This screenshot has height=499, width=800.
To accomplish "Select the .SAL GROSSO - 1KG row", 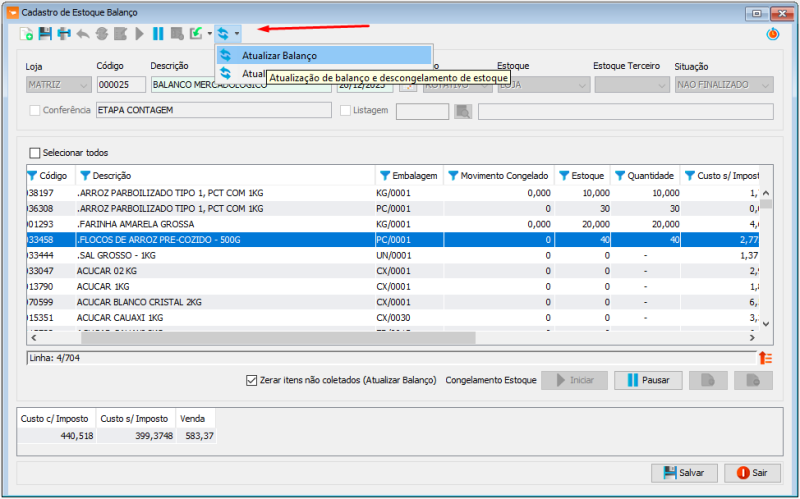I will point(393,256).
